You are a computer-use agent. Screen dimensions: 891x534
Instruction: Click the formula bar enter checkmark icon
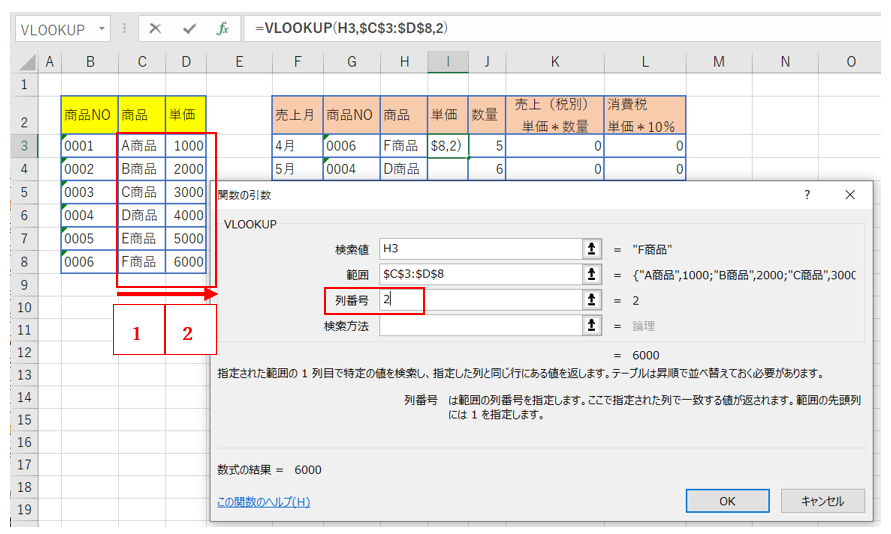[189, 29]
